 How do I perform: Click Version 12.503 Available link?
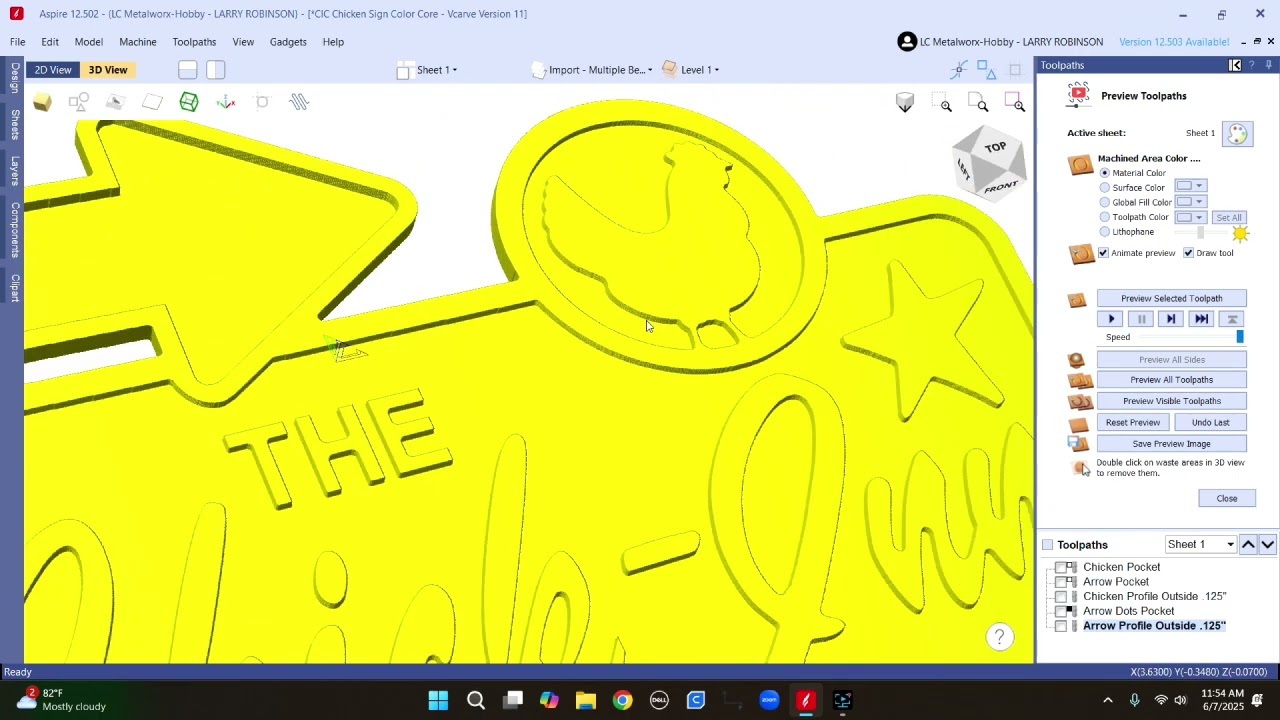1174,42
